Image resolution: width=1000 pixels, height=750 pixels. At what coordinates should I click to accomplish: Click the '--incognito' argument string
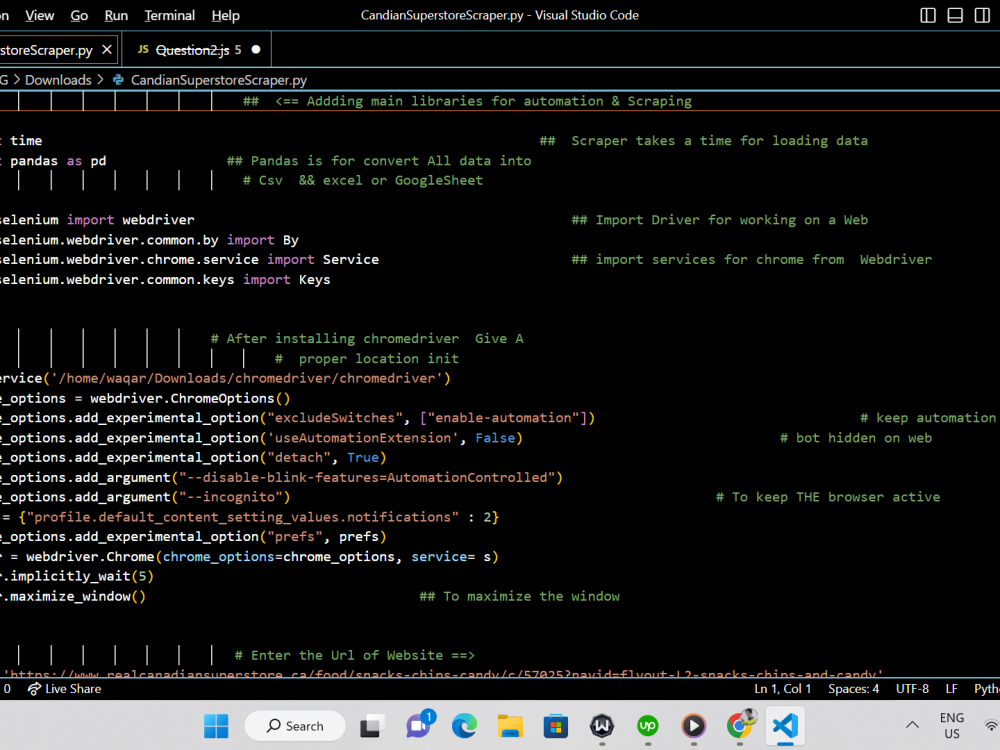pos(231,497)
